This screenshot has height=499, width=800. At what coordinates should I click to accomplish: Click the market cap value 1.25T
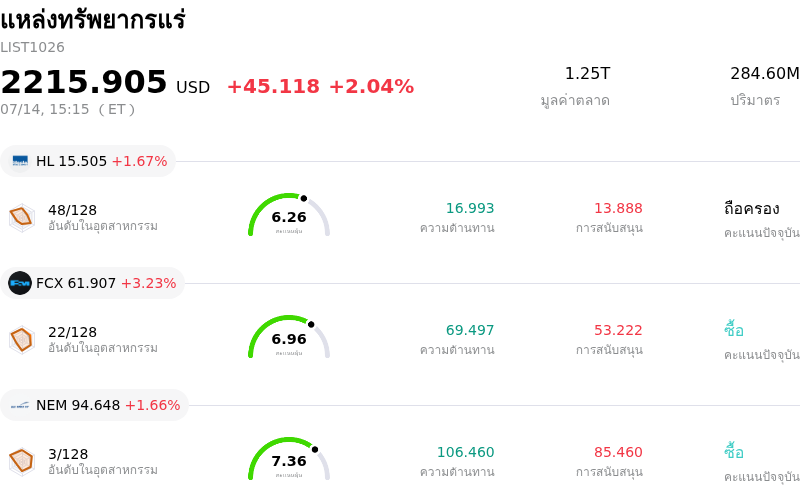point(587,73)
